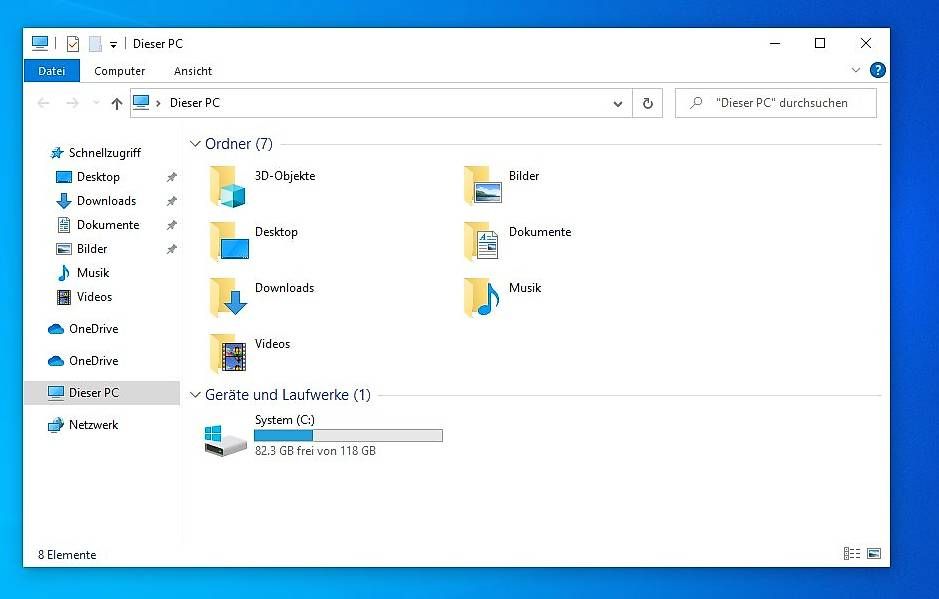Select the Musik folder icon in the Ordner group
Viewport: 939px width, 599px height.
(481, 298)
